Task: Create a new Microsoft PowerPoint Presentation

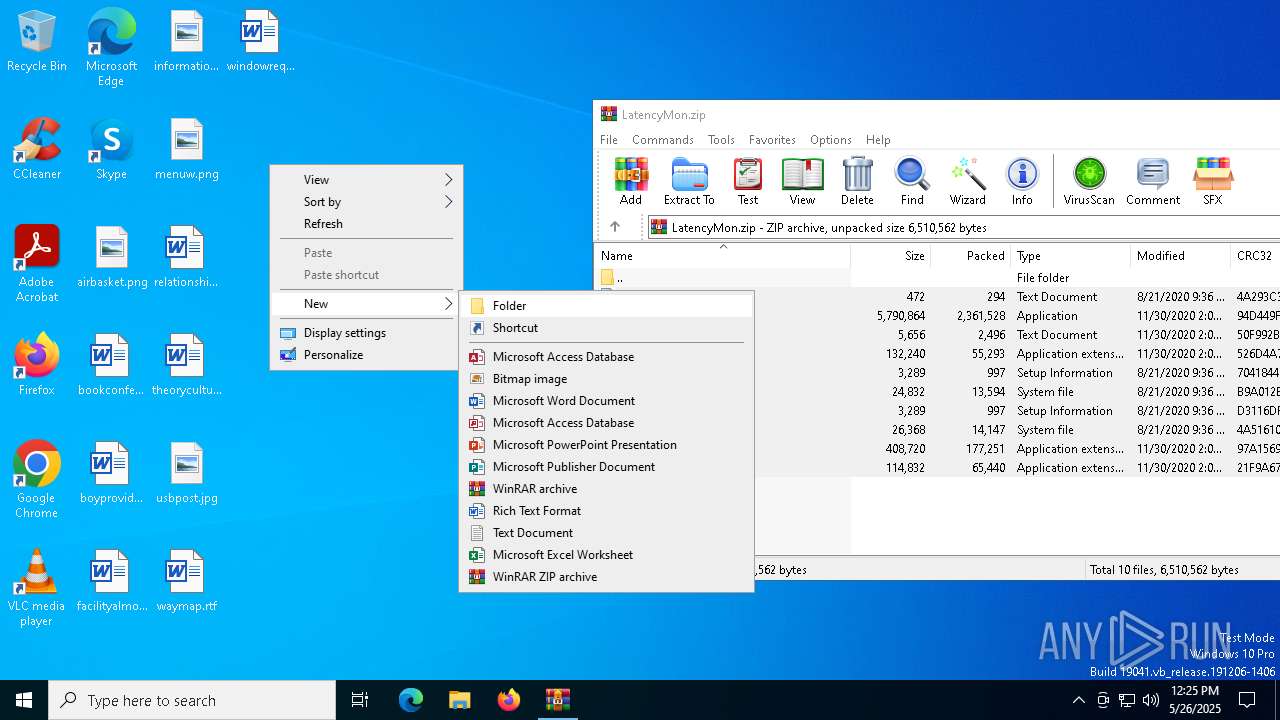Action: (x=606, y=445)
